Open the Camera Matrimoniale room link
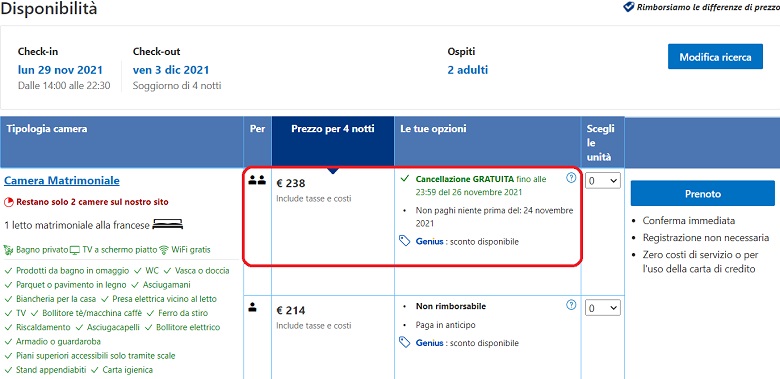The image size is (780, 379). click(62, 181)
